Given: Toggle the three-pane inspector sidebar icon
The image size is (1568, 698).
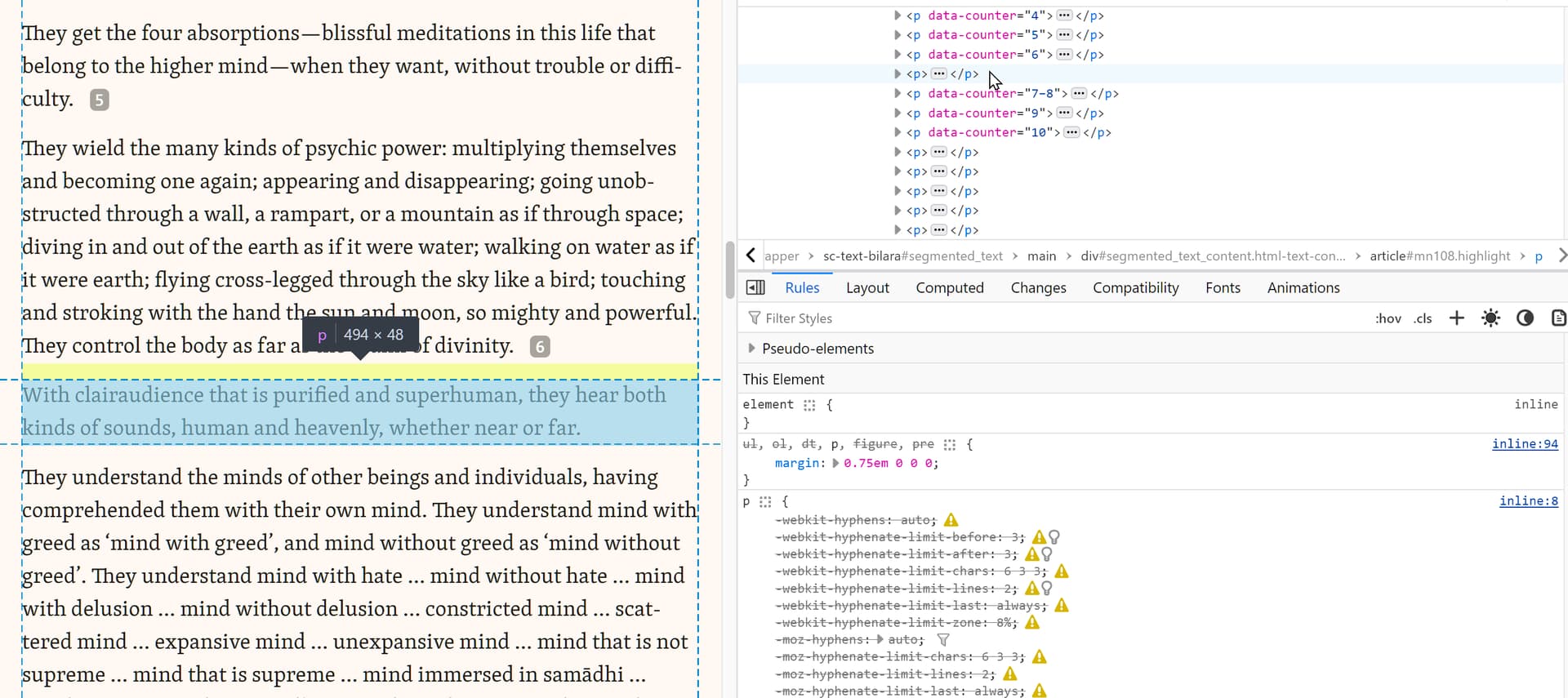Looking at the screenshot, I should click(x=755, y=287).
